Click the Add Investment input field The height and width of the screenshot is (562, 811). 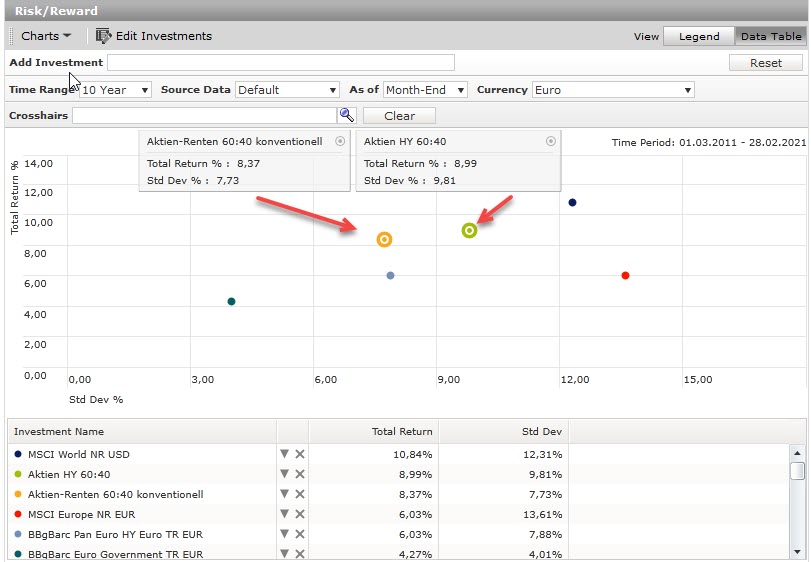tap(281, 63)
